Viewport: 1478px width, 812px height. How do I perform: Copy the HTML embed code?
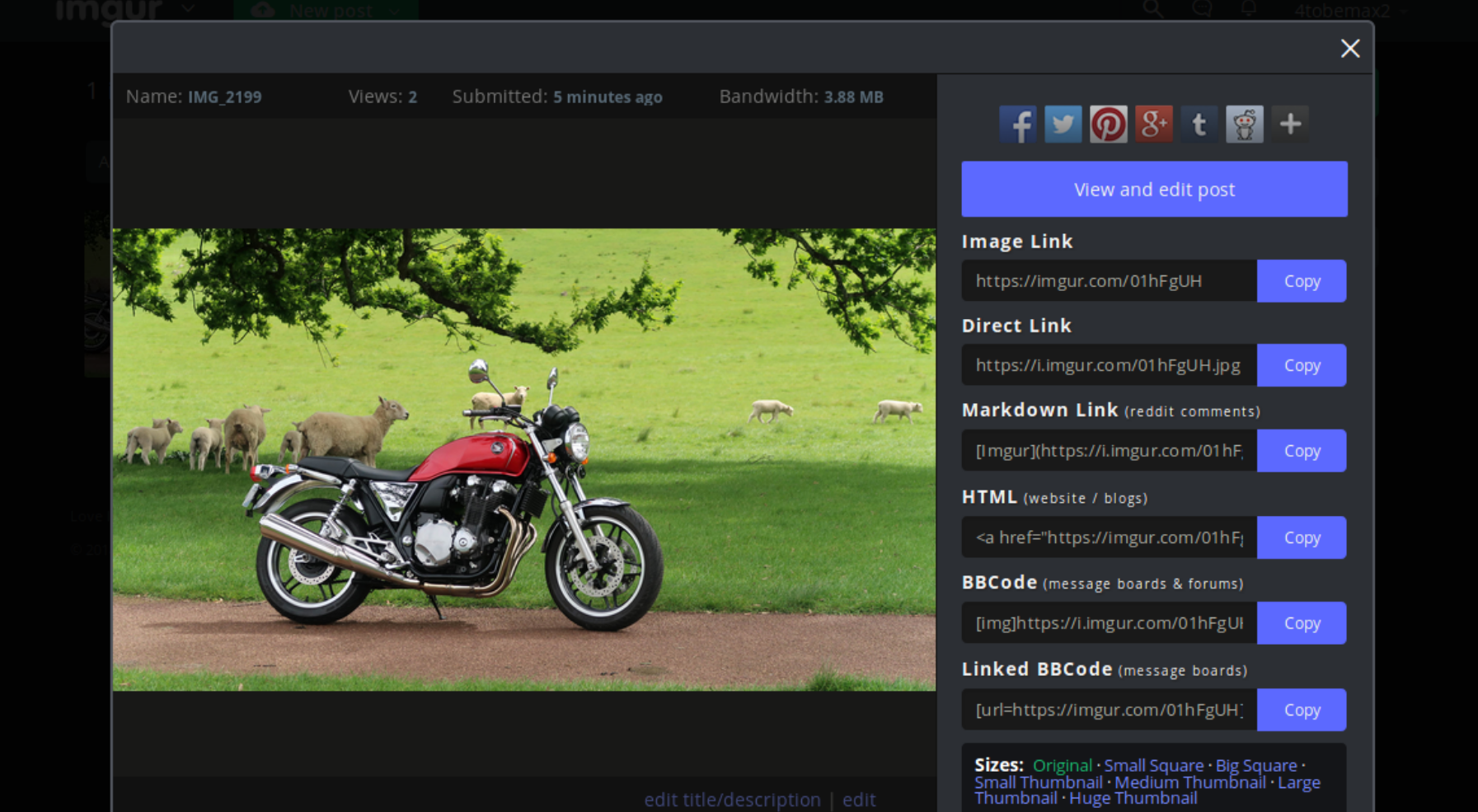1302,537
